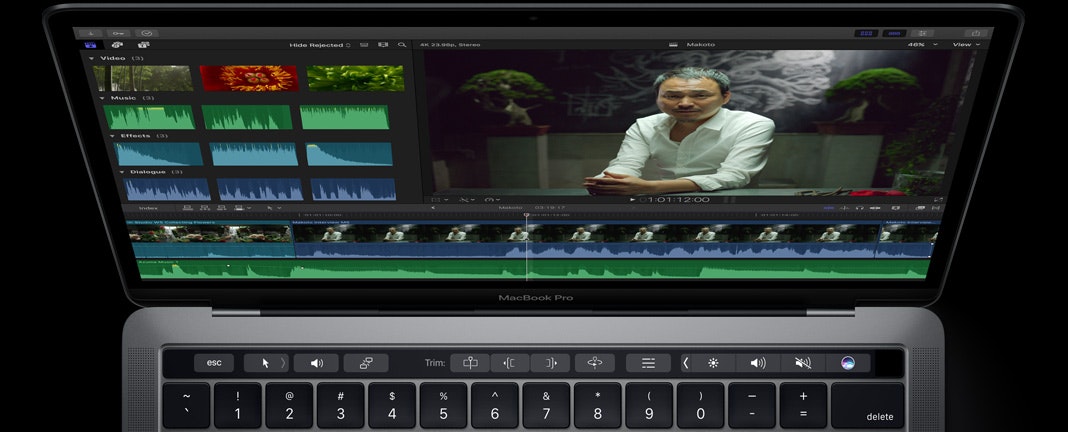Viewport: 1068px width, 432px height.
Task: Open the Transform options dropdown under viewer
Action: point(439,200)
